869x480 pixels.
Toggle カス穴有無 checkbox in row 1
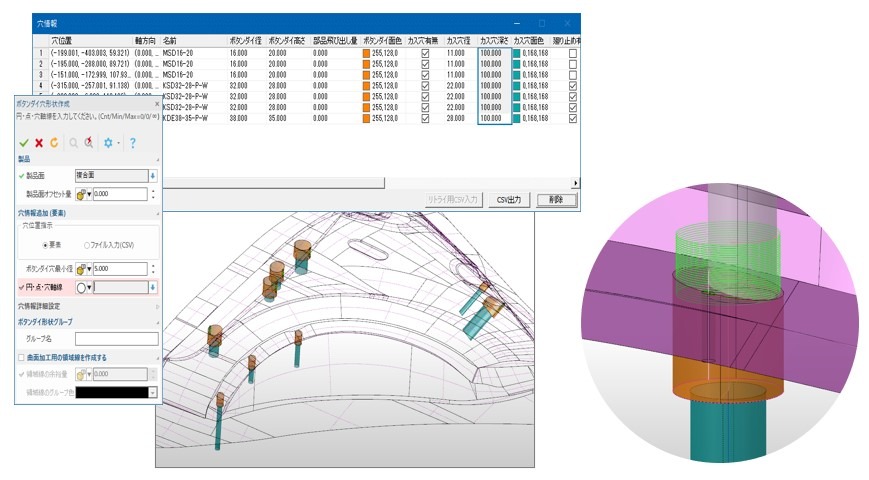pos(426,52)
